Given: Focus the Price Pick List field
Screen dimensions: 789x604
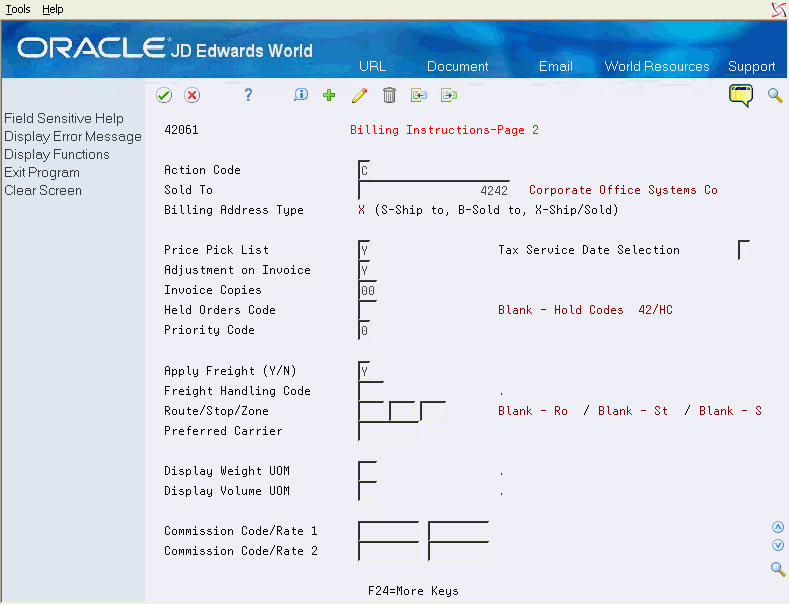Looking at the screenshot, I should coord(364,250).
